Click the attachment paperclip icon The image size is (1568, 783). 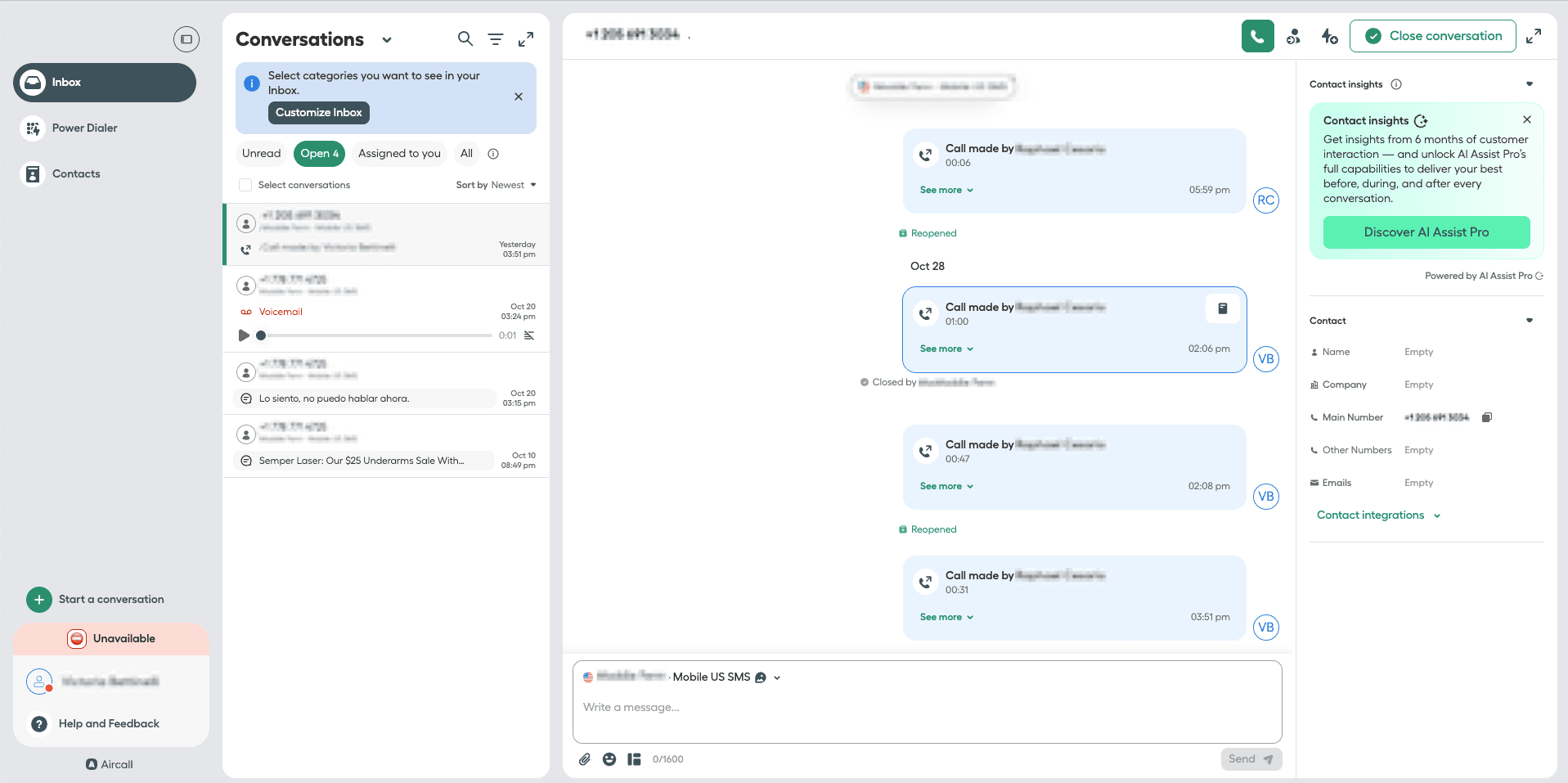[585, 759]
